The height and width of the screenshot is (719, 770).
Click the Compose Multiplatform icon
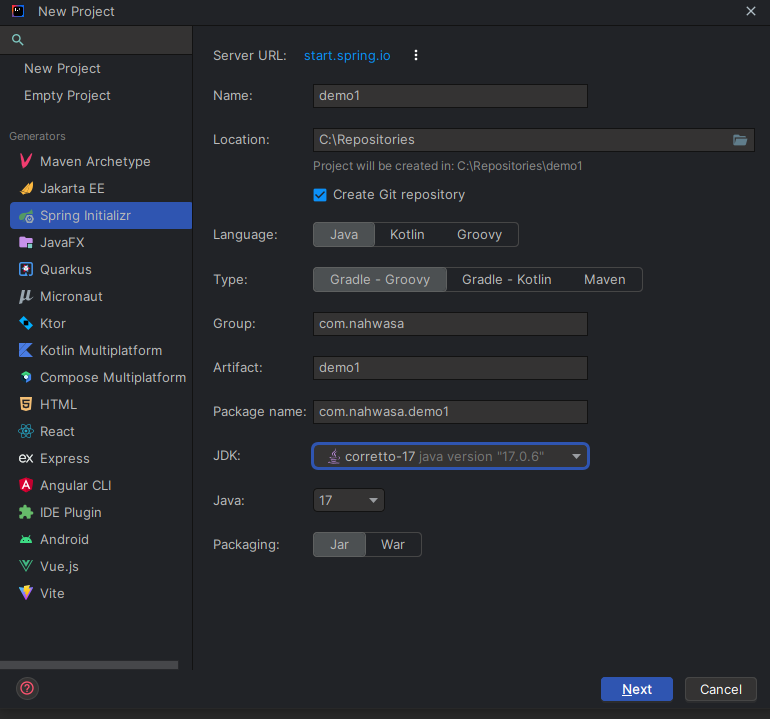(26, 377)
